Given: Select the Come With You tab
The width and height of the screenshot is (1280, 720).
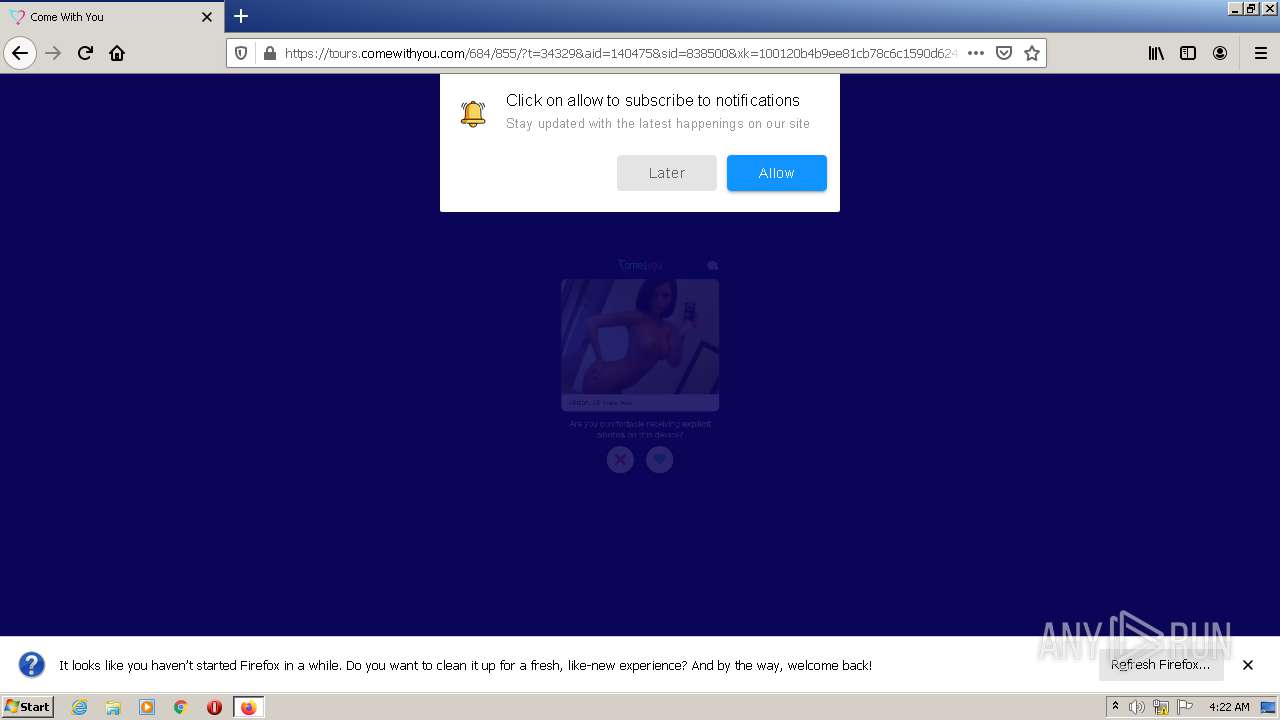Looking at the screenshot, I should click(x=112, y=17).
